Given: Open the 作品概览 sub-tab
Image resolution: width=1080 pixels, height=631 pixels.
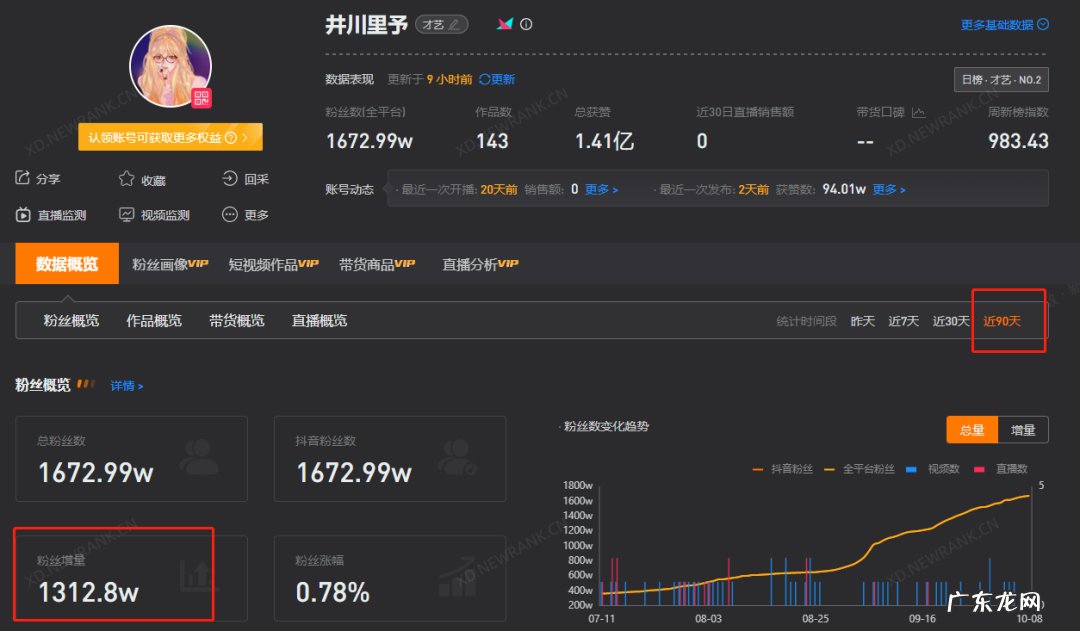Looking at the screenshot, I should click(x=154, y=321).
